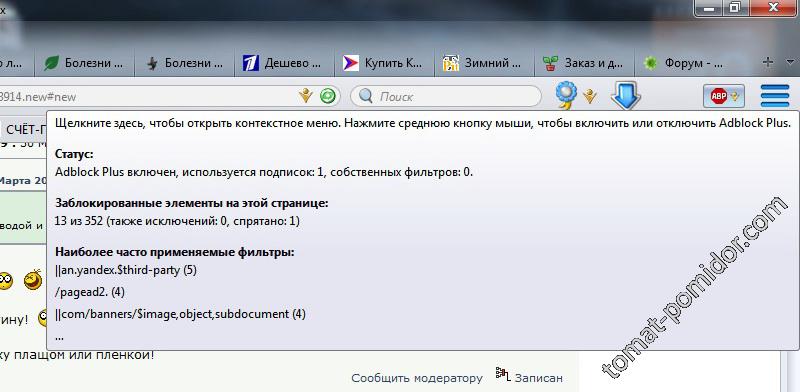
Task: Open the blue hamburger menu button
Action: (774, 96)
